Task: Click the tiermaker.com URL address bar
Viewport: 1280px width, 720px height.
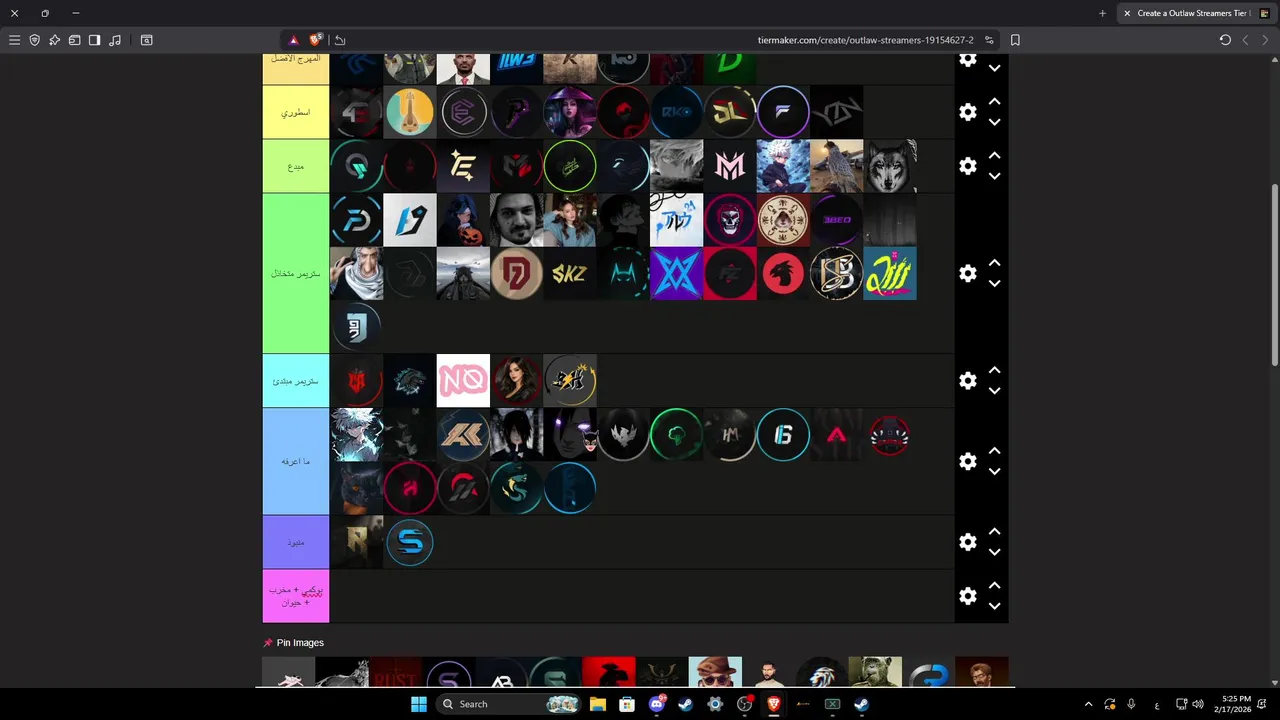Action: 865,40
